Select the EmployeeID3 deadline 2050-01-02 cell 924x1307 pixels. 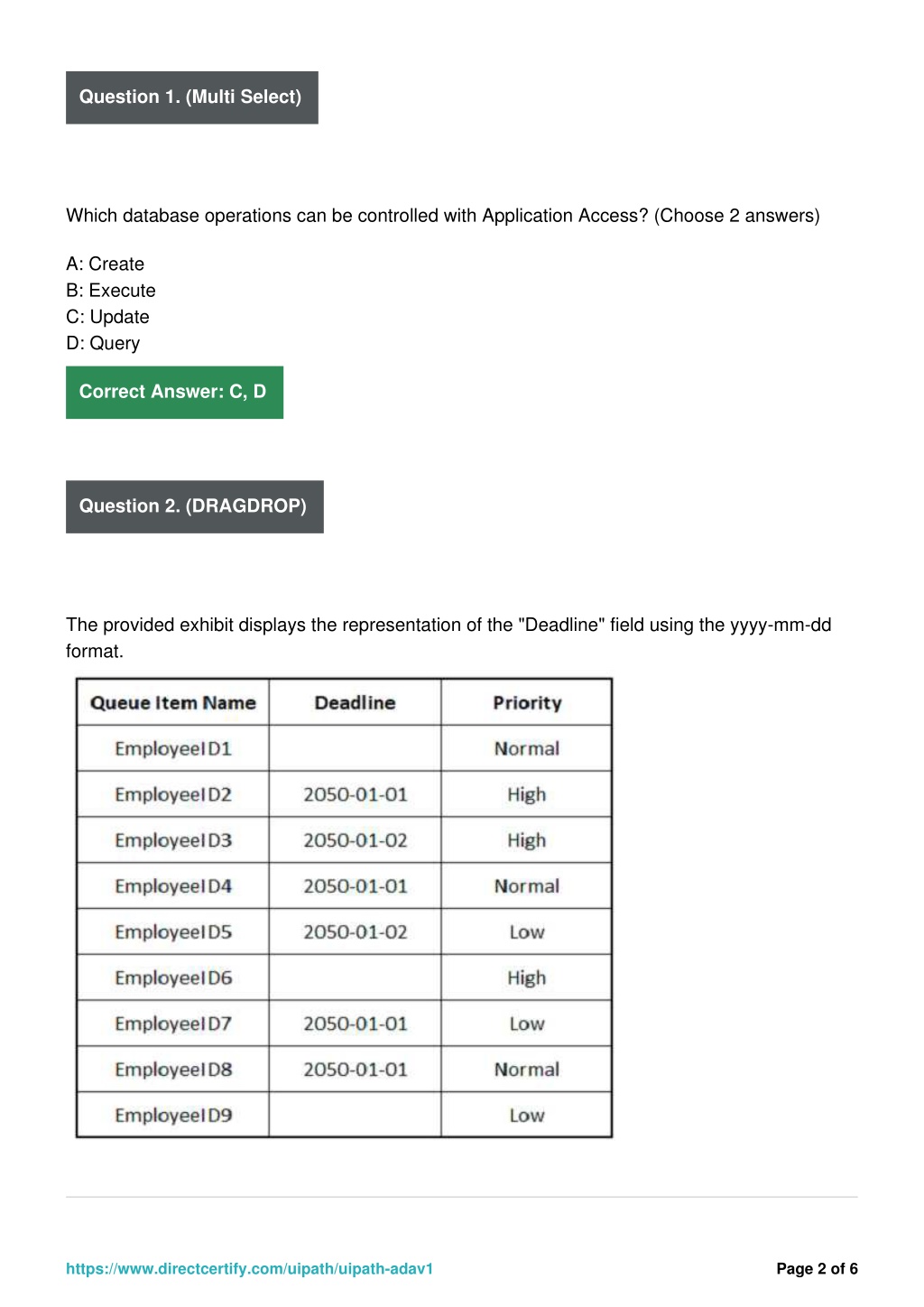(355, 840)
